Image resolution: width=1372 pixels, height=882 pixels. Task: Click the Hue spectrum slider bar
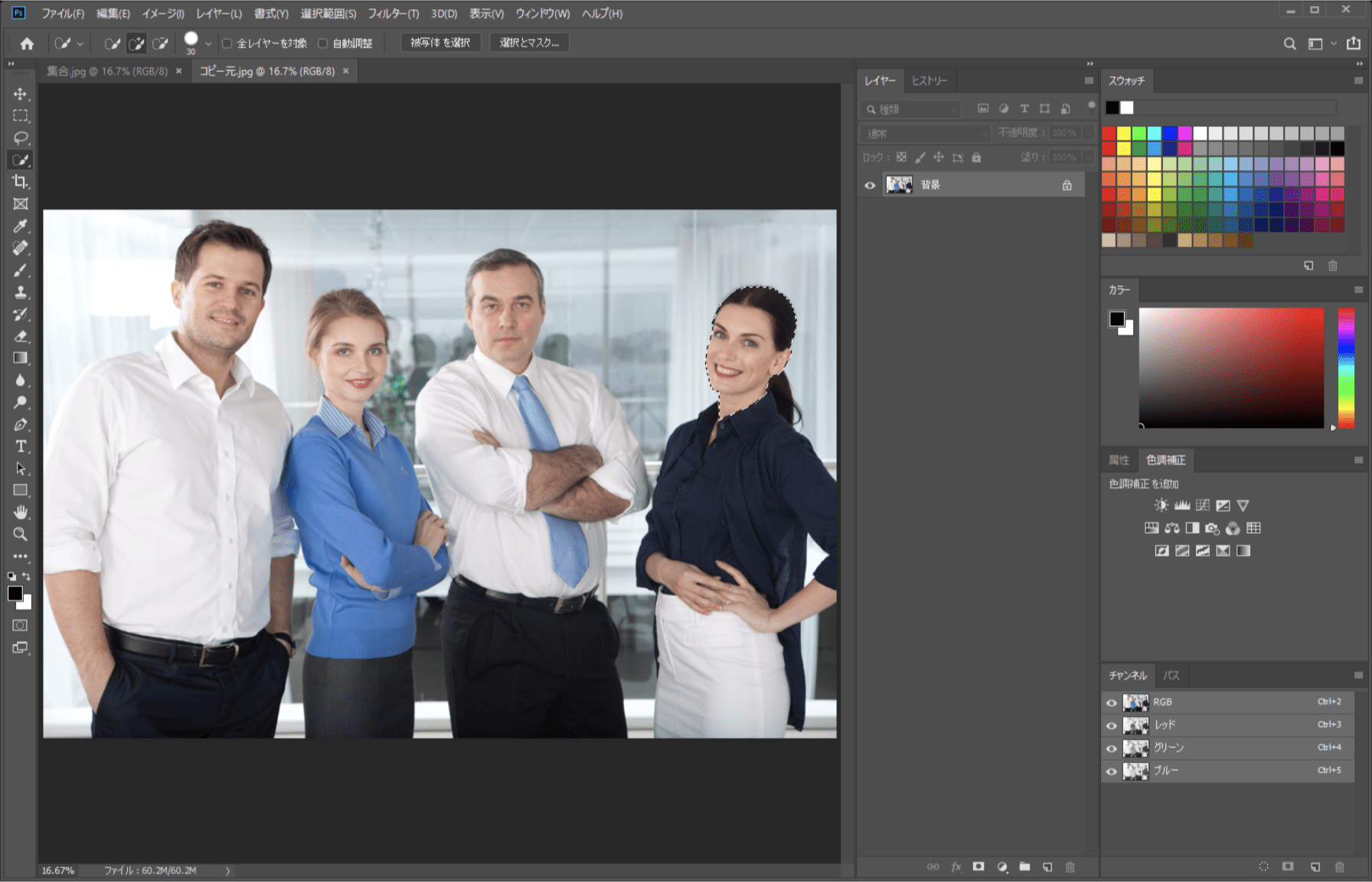1346,367
